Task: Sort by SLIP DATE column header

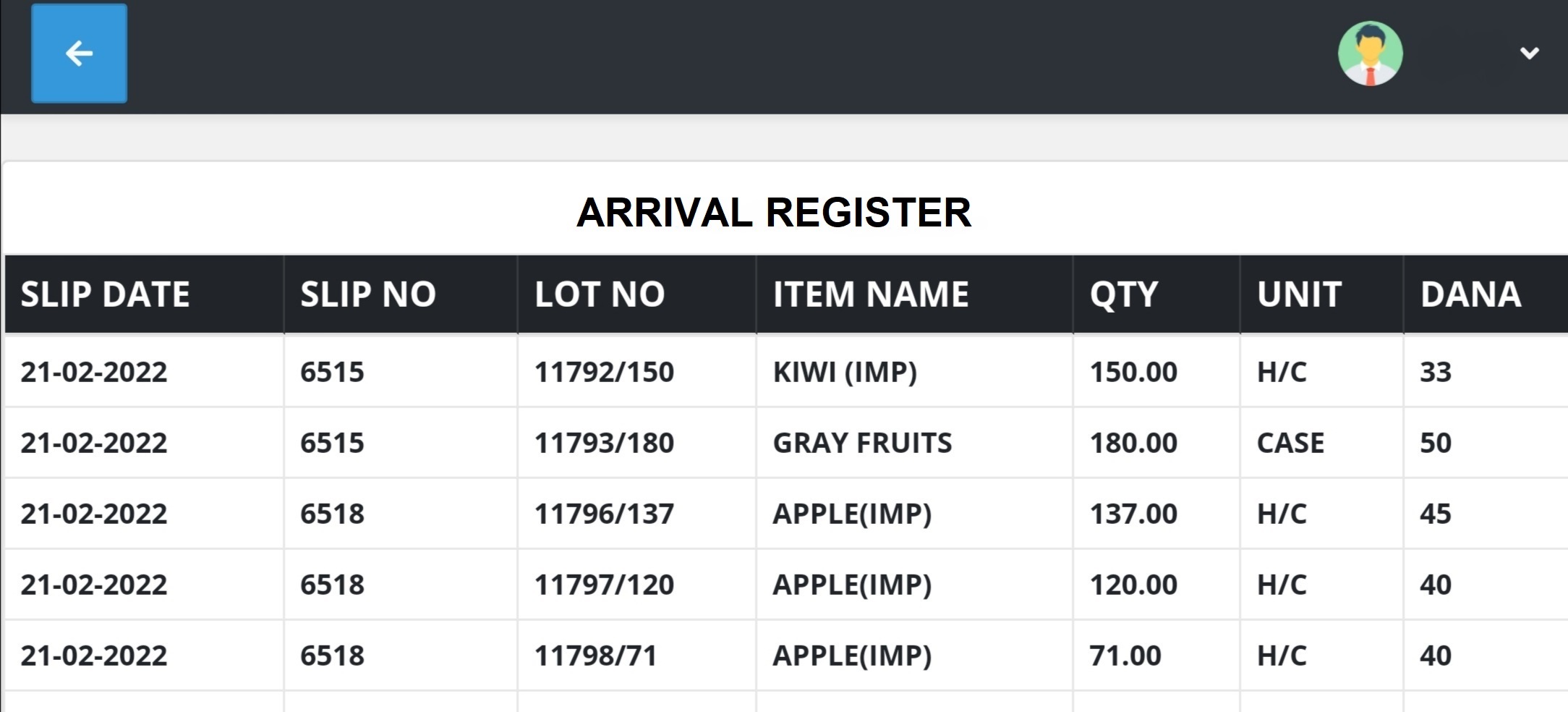Action: (105, 294)
